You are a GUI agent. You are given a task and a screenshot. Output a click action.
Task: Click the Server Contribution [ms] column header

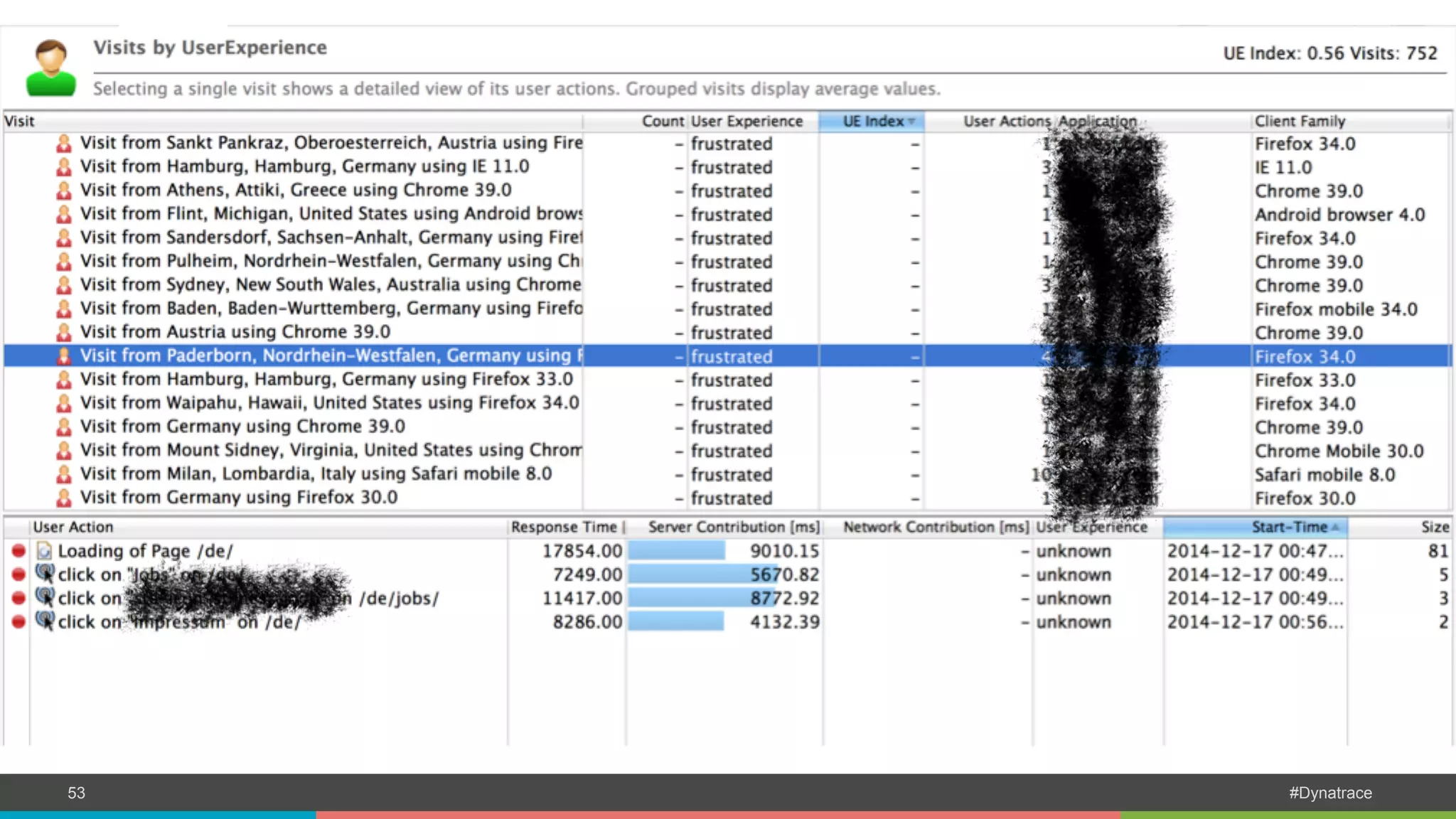click(733, 528)
